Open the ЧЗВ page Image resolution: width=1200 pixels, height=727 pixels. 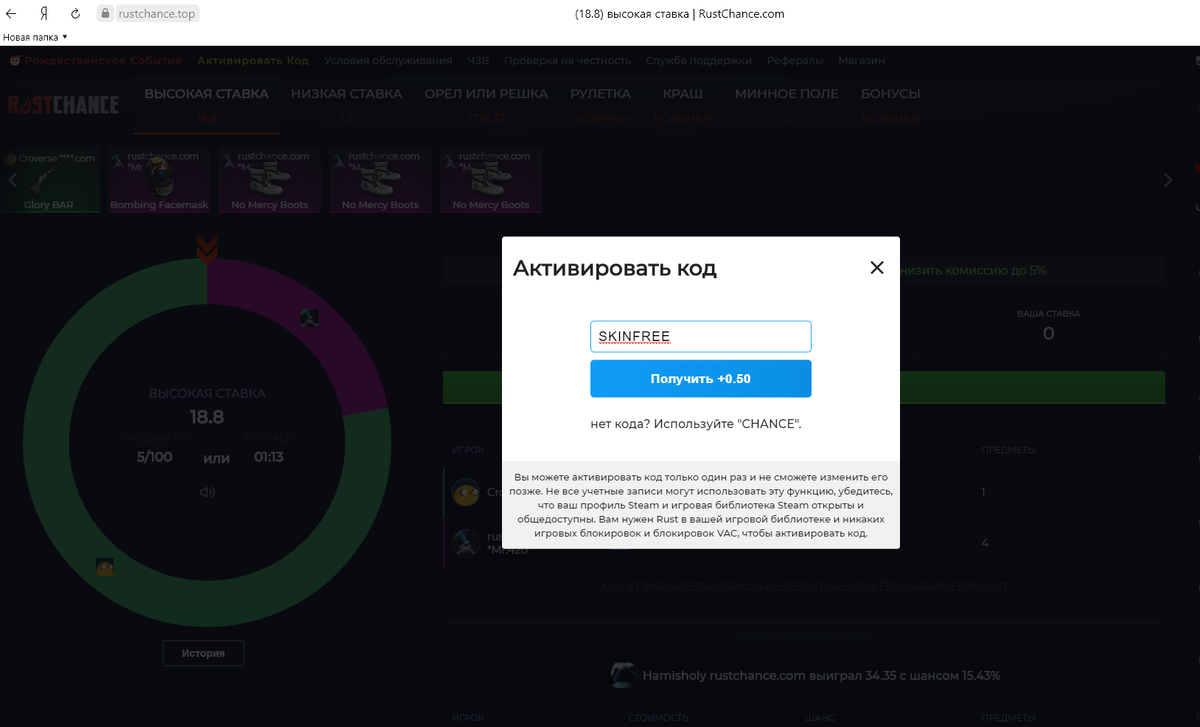click(478, 60)
